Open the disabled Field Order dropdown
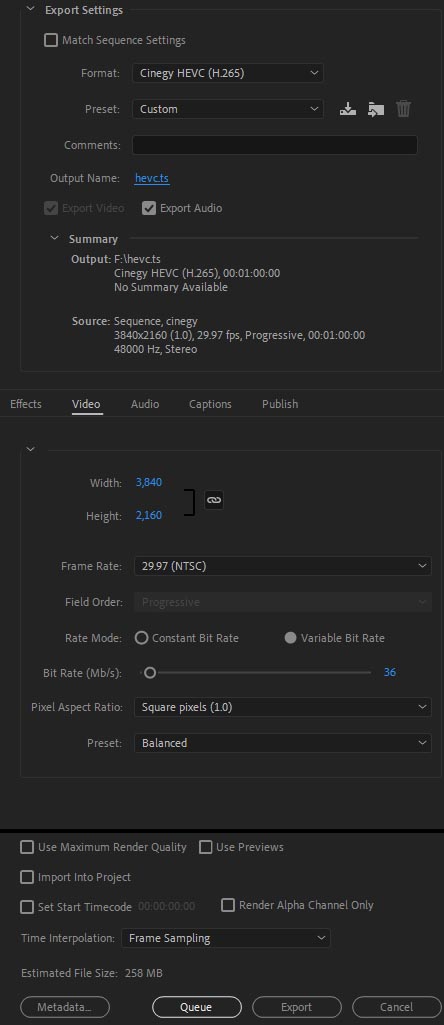The width and height of the screenshot is (444, 1025). pyautogui.click(x=282, y=602)
